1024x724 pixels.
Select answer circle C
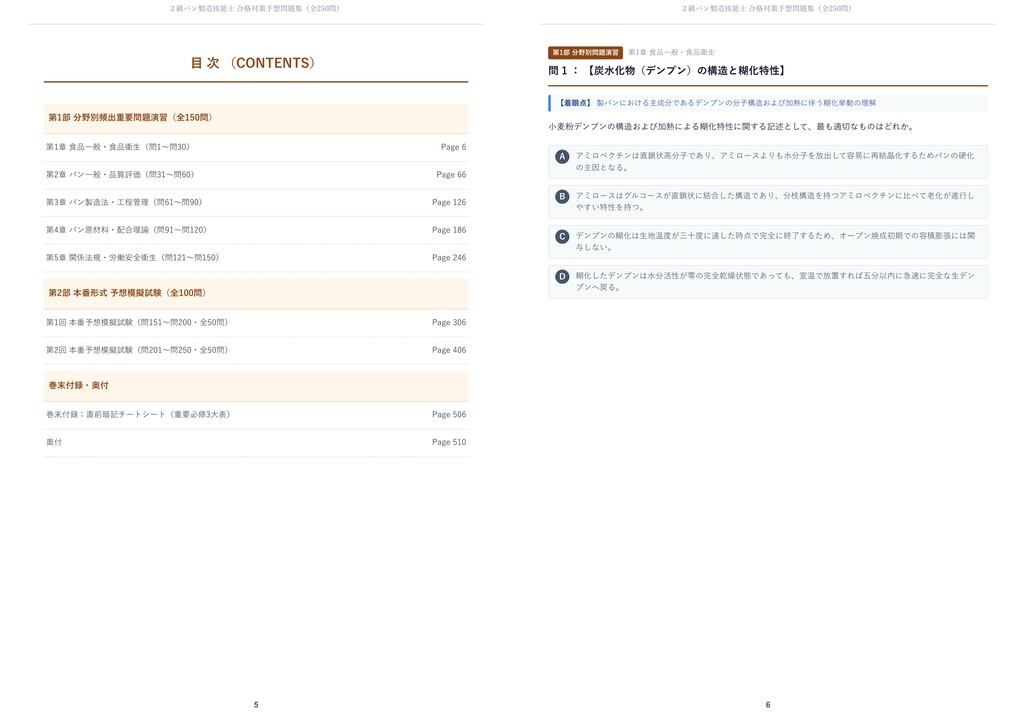pyautogui.click(x=562, y=236)
